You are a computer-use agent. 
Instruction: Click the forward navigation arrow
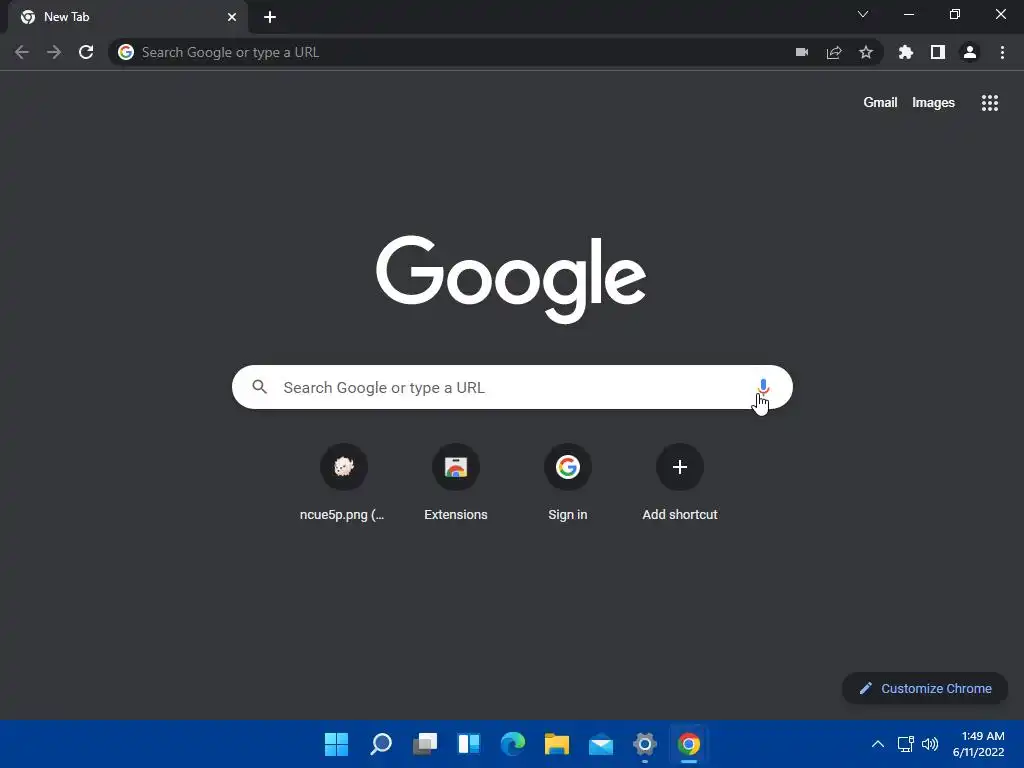54,52
